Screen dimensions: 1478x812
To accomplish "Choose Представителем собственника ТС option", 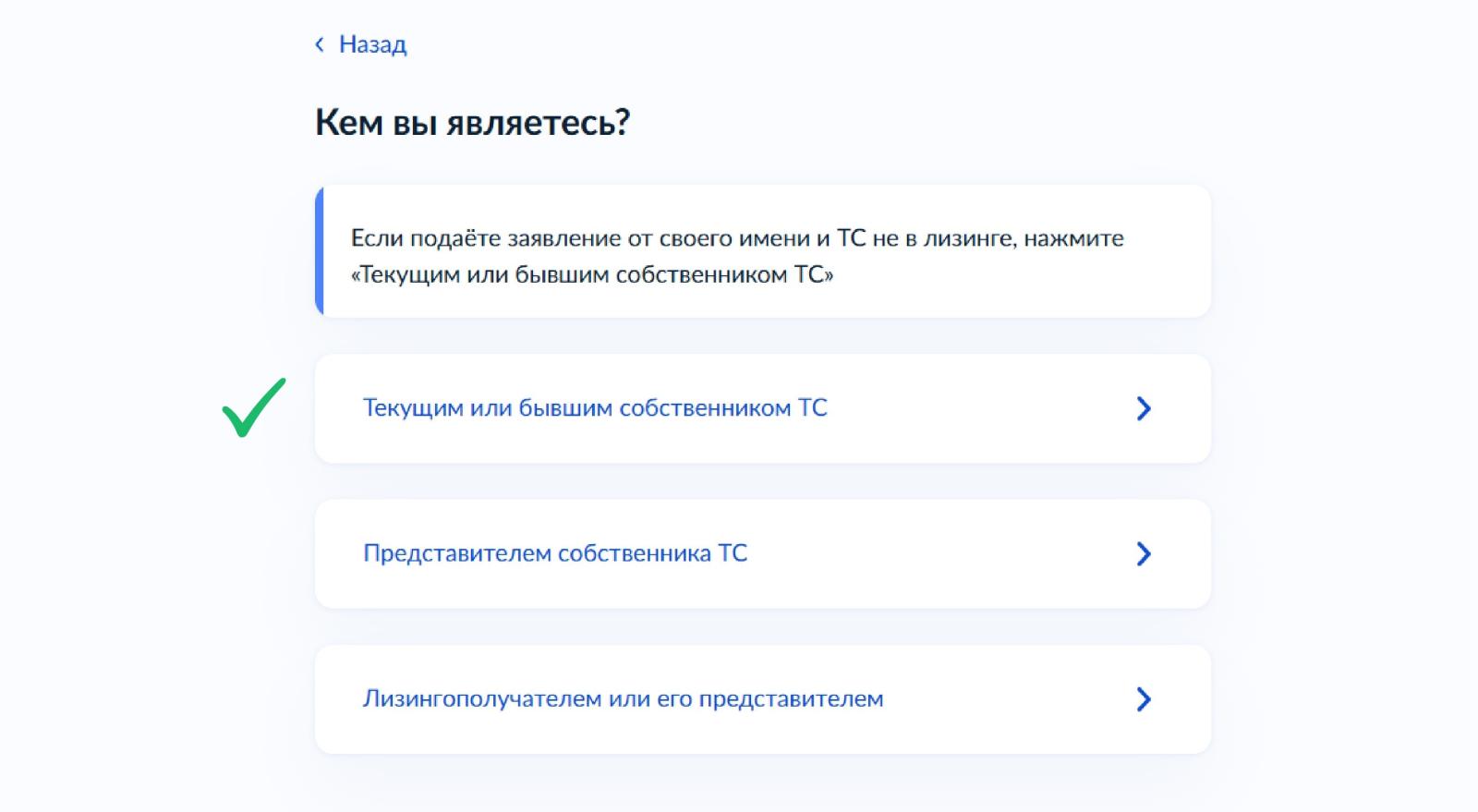I will tap(762, 553).
